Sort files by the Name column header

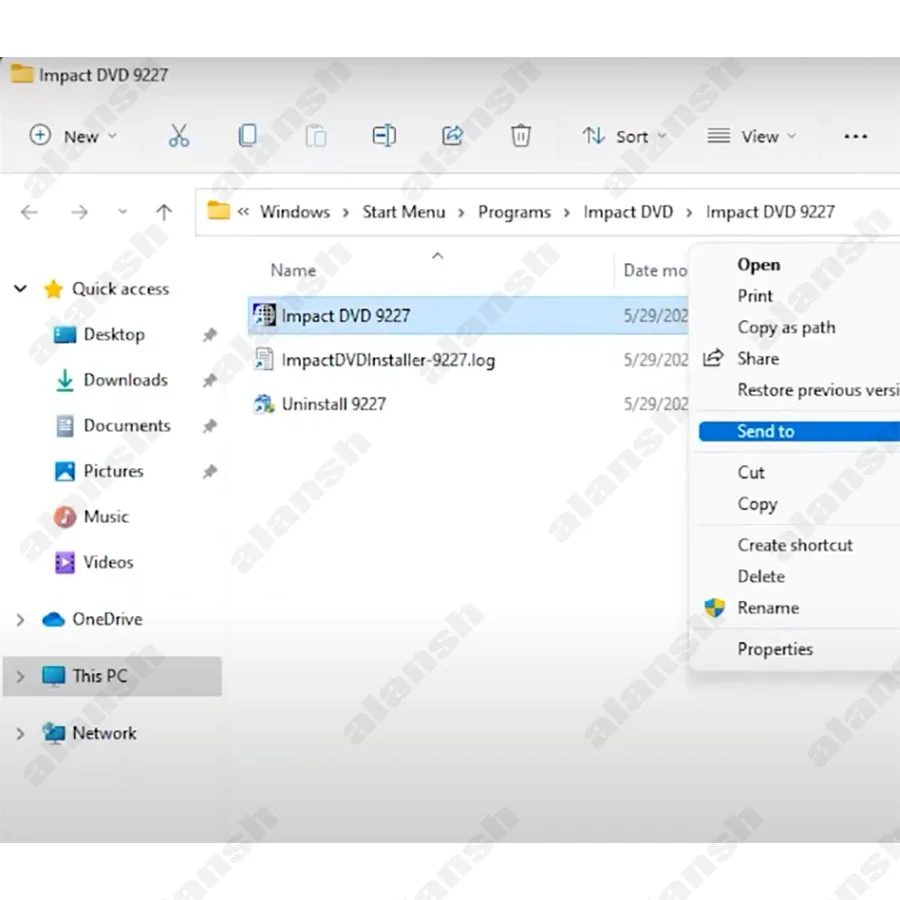coord(293,270)
